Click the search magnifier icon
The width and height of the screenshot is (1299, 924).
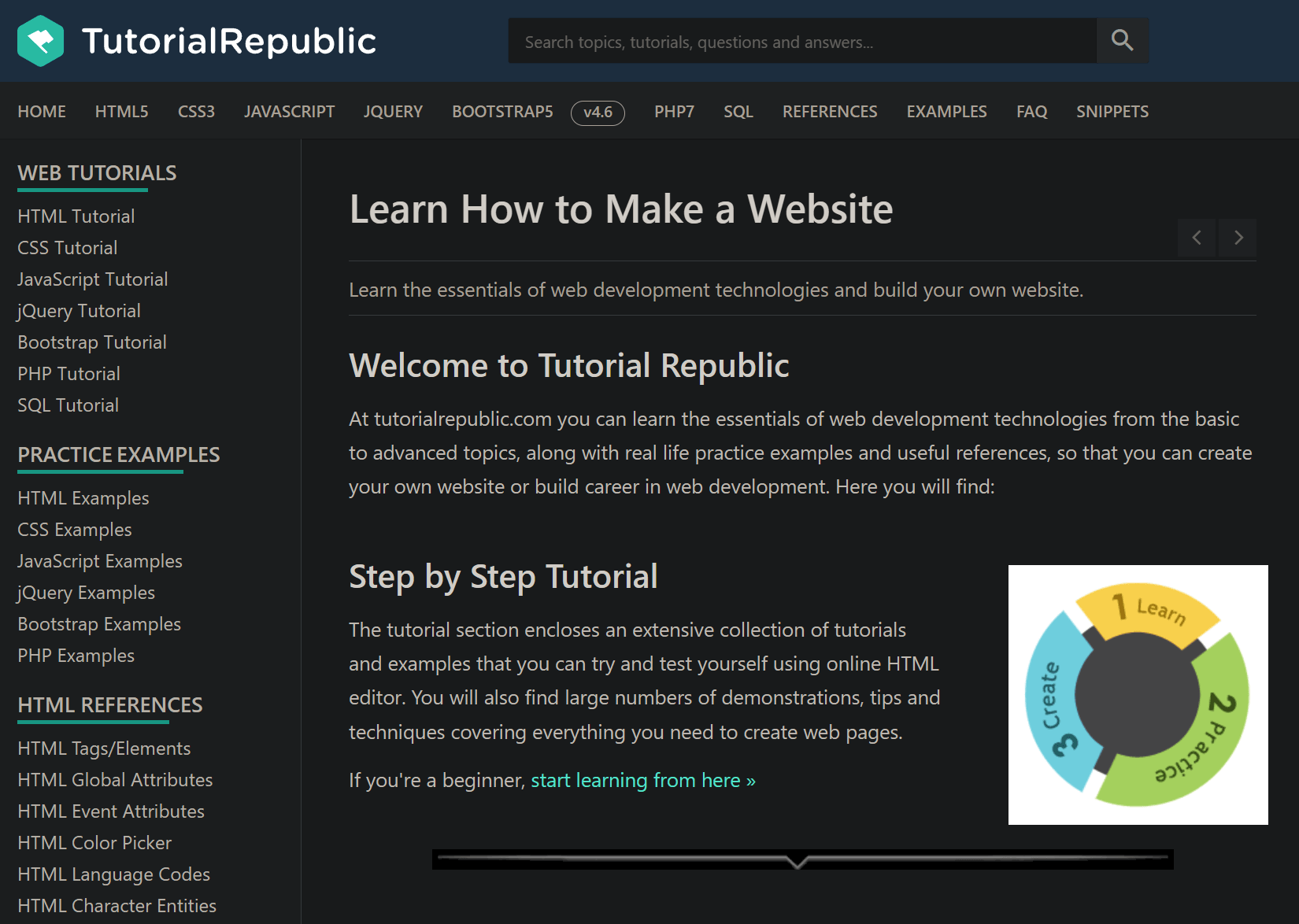point(1121,40)
